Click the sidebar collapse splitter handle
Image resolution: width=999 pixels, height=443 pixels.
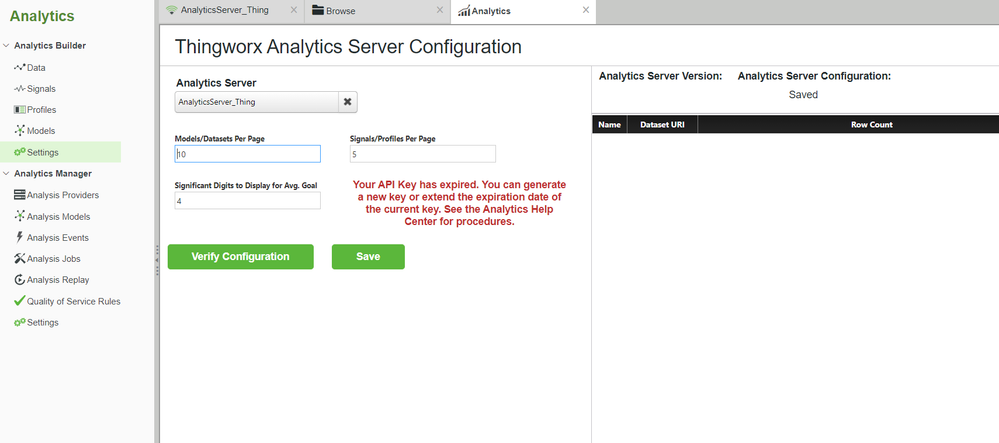pos(157,260)
